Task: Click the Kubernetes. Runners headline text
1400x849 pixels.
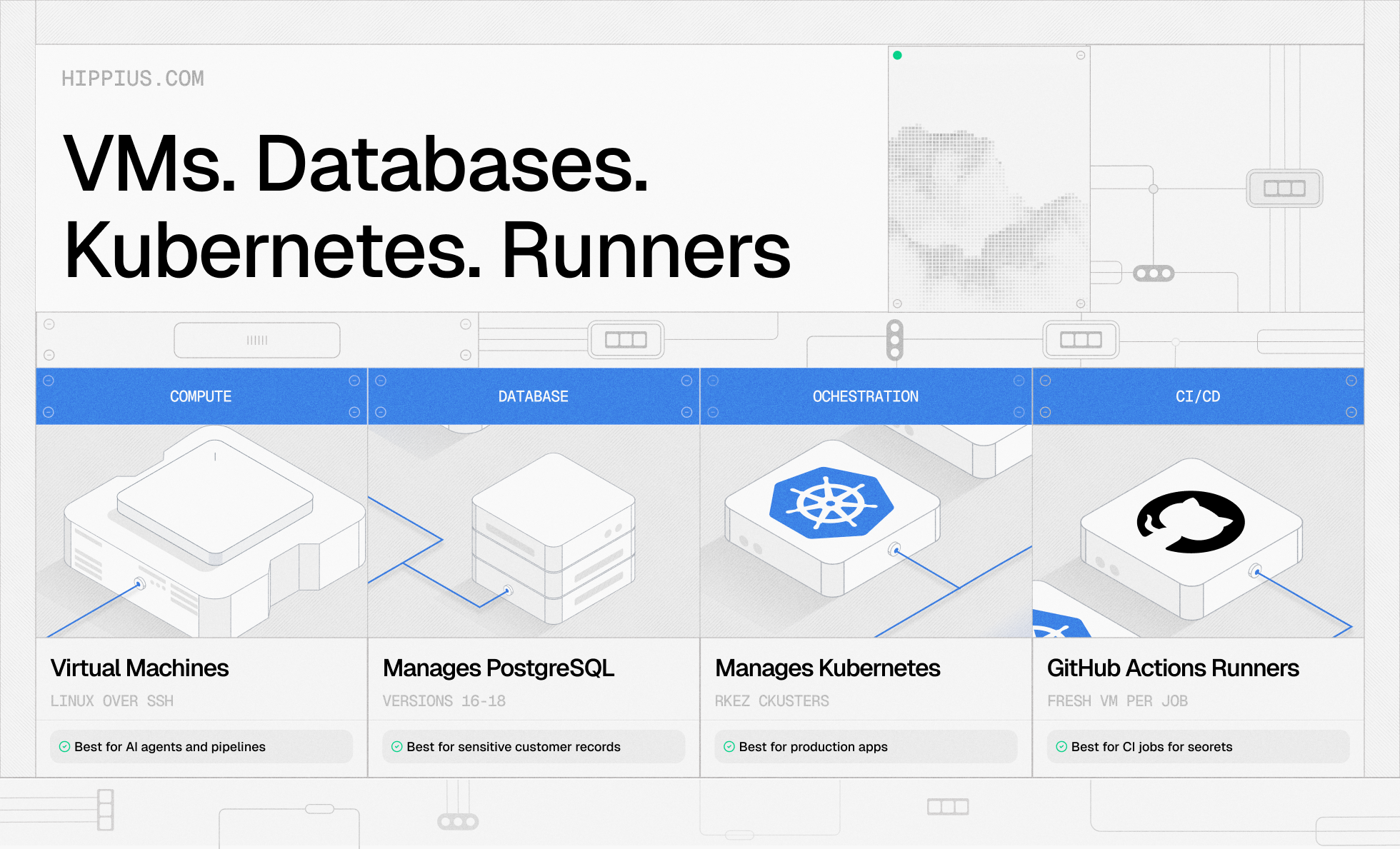Action: coord(427,250)
